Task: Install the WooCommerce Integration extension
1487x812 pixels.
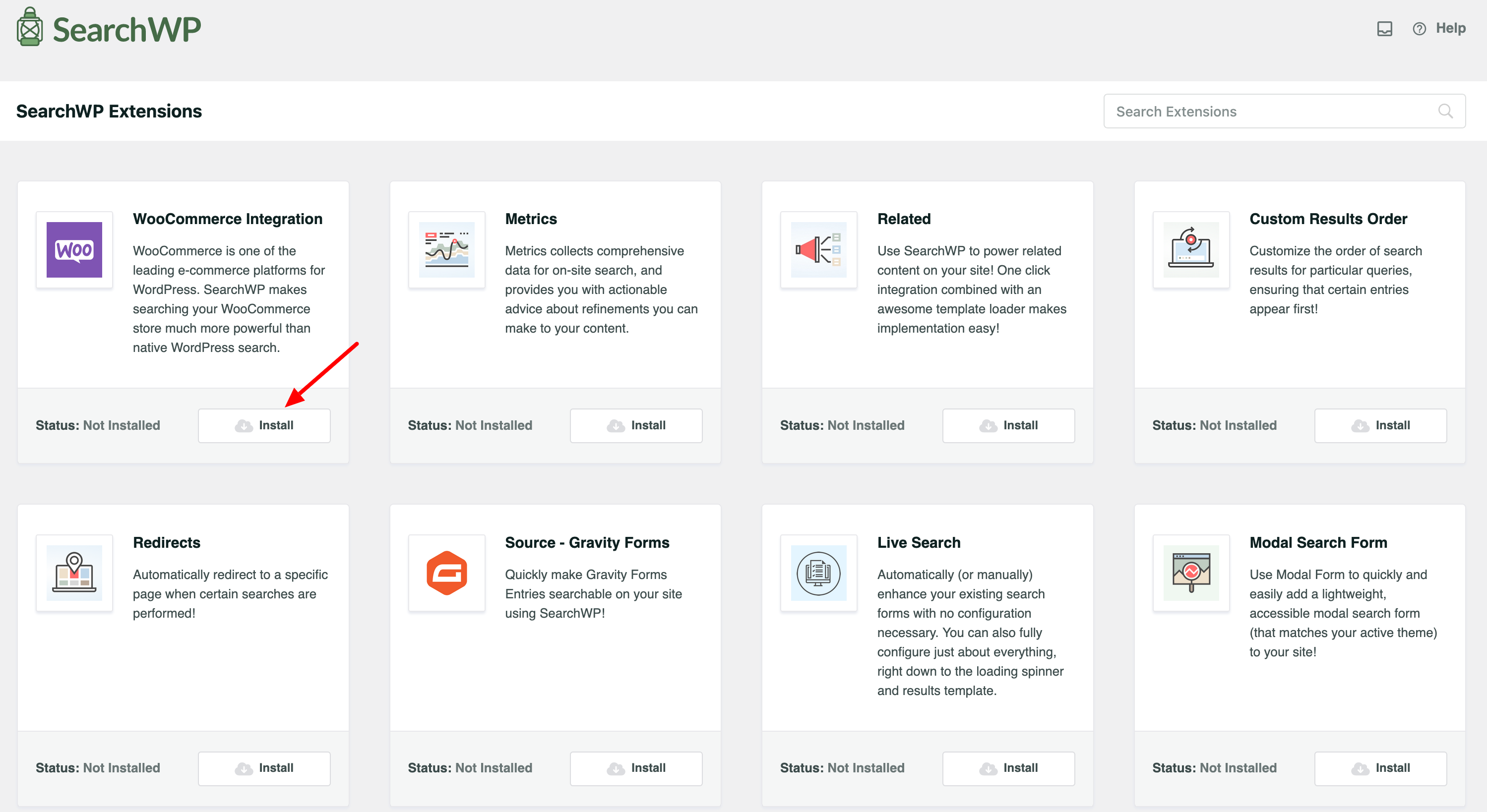Action: tap(264, 425)
